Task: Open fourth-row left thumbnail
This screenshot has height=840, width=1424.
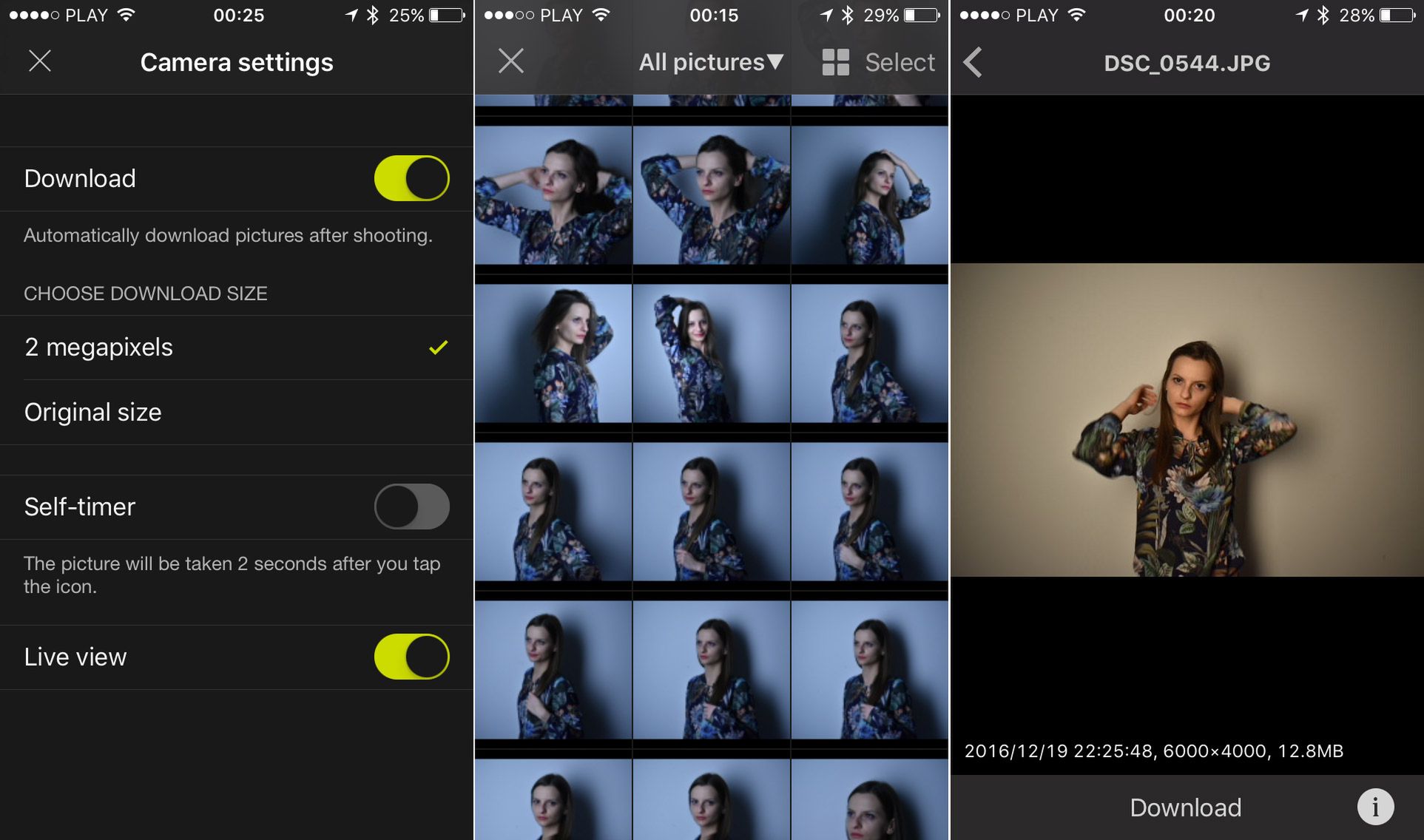Action: point(553,670)
